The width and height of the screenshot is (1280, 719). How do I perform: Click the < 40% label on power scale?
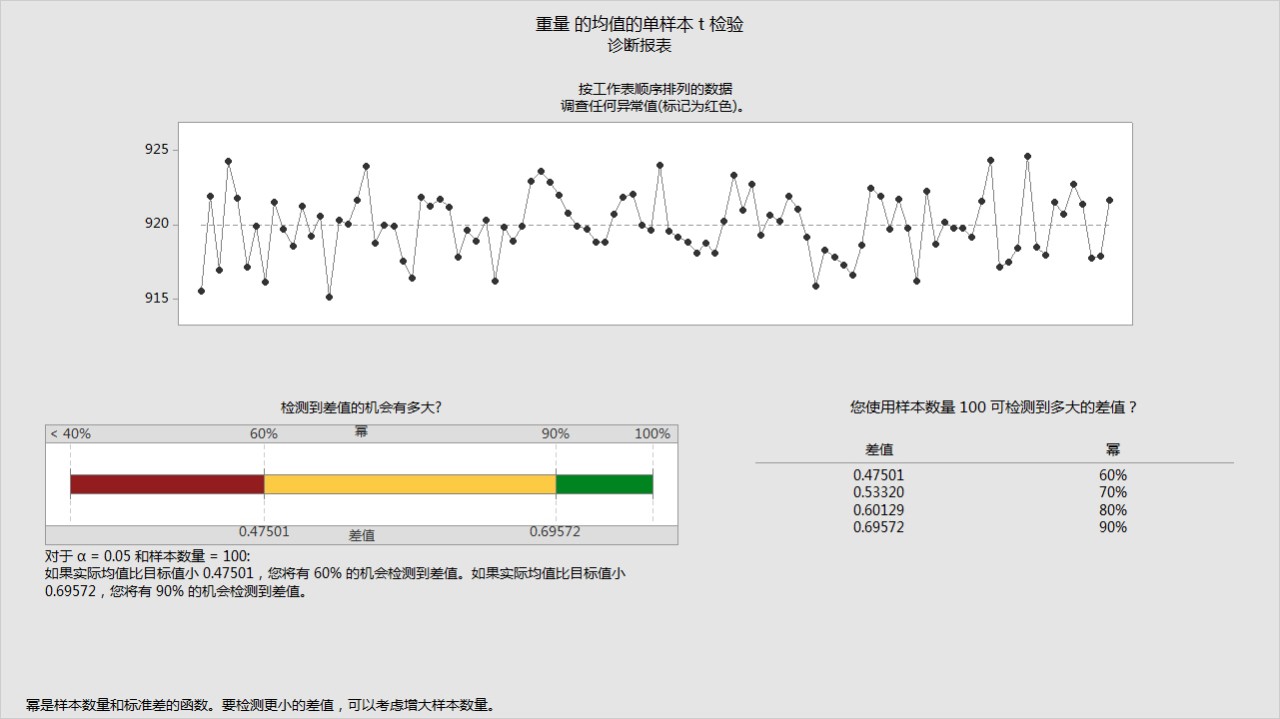[70, 433]
